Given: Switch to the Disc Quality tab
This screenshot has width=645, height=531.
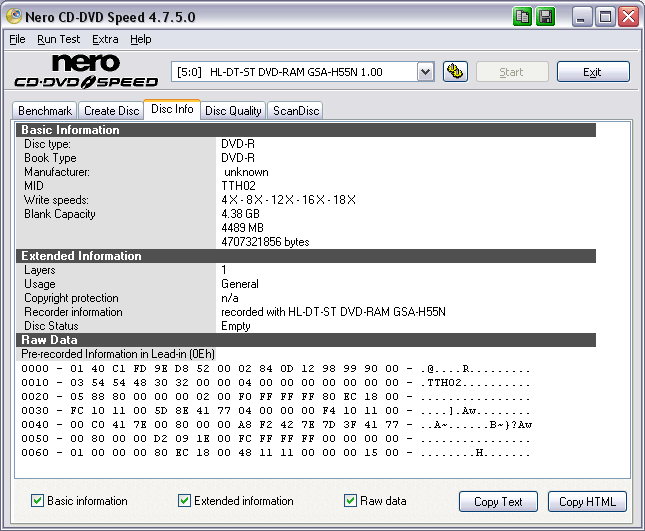Looking at the screenshot, I should [x=233, y=111].
